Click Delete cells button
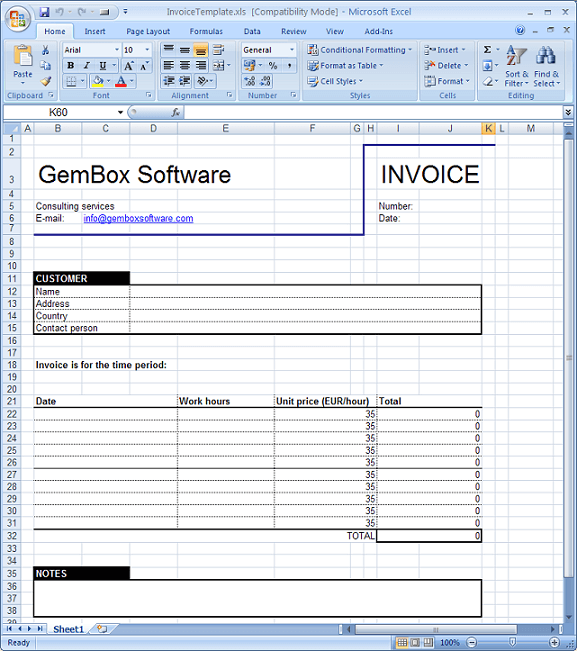Image resolution: width=577 pixels, height=651 pixels. [446, 66]
